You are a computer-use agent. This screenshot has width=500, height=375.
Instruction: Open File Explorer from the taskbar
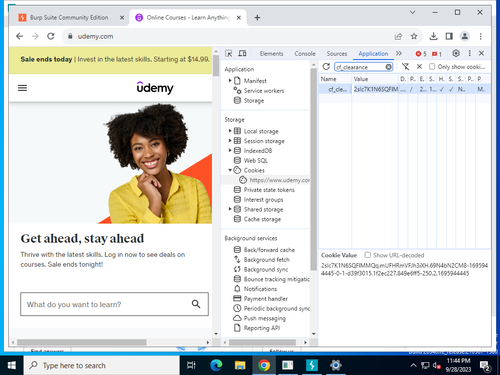coord(240,365)
